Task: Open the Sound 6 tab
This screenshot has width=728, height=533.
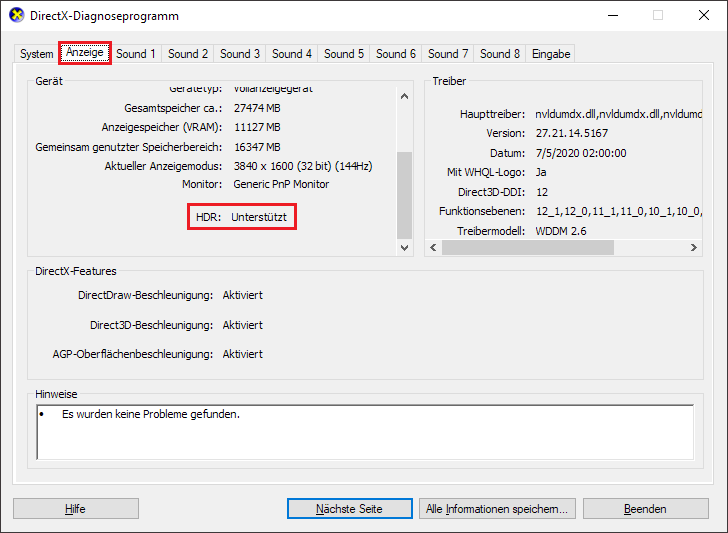Action: coord(396,54)
